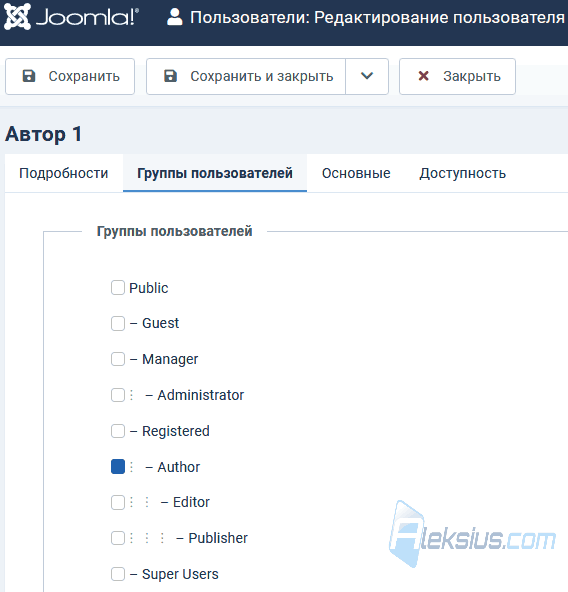The height and width of the screenshot is (592, 568).
Task: Click the Super Users label text
Action: coord(180,574)
